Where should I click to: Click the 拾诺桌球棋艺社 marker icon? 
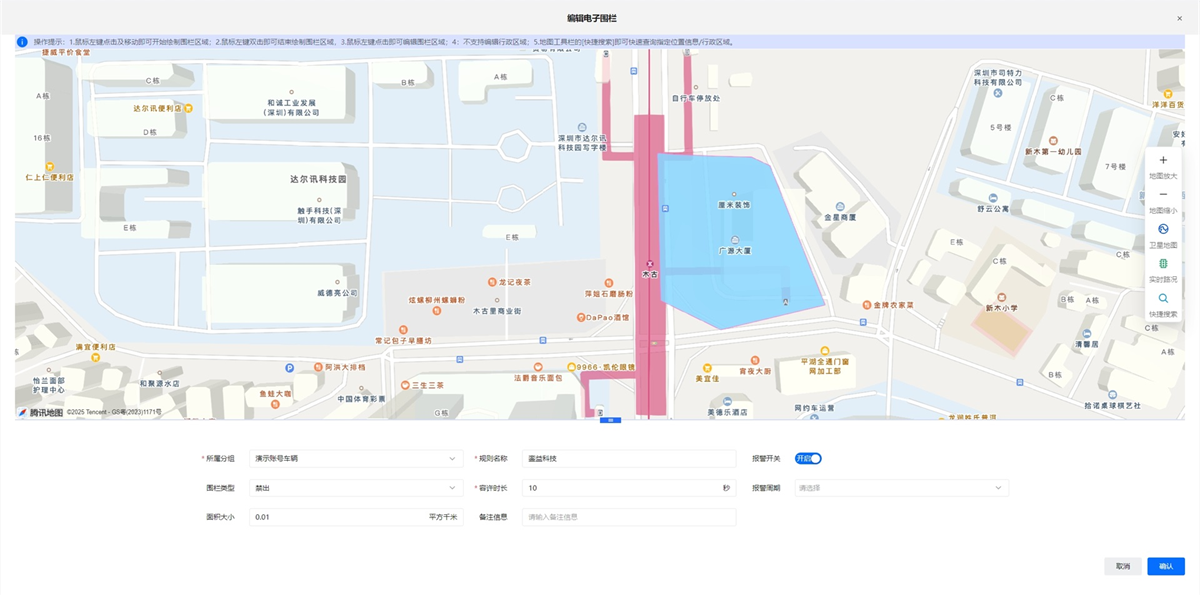tap(1113, 394)
